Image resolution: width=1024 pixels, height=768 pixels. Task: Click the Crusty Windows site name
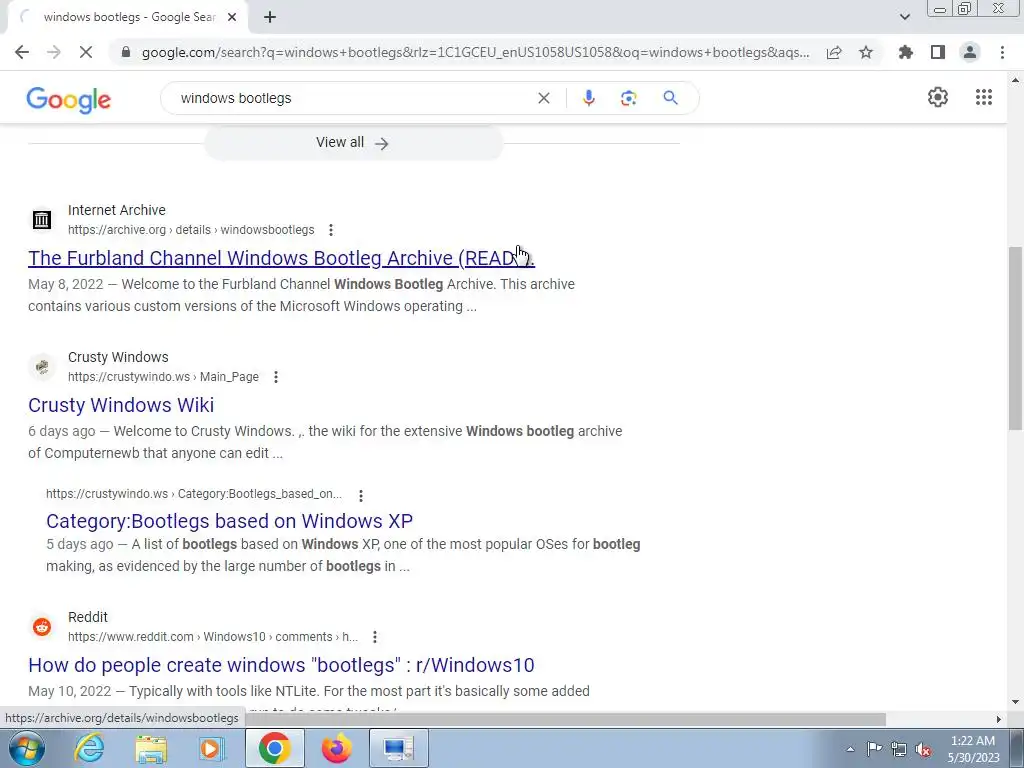pyautogui.click(x=118, y=357)
